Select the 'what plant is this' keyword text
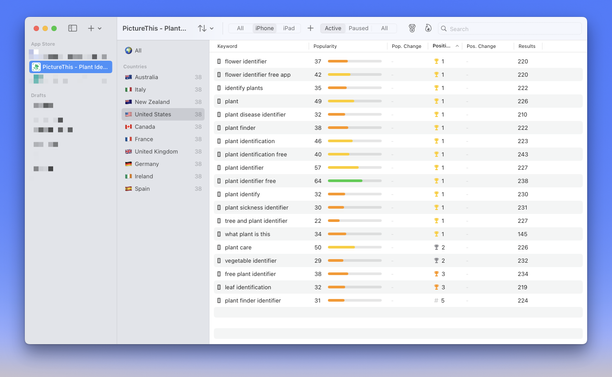The height and width of the screenshot is (377, 612). (247, 234)
